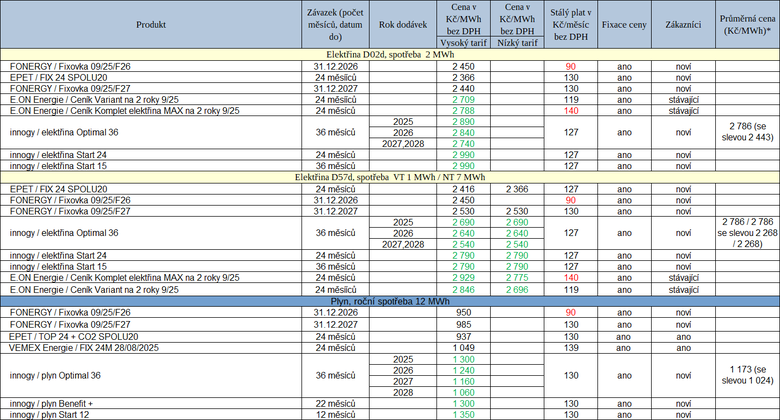Select the 'Vysoký tarif' subheader
Screen dimensions: 780x420
coord(464,43)
